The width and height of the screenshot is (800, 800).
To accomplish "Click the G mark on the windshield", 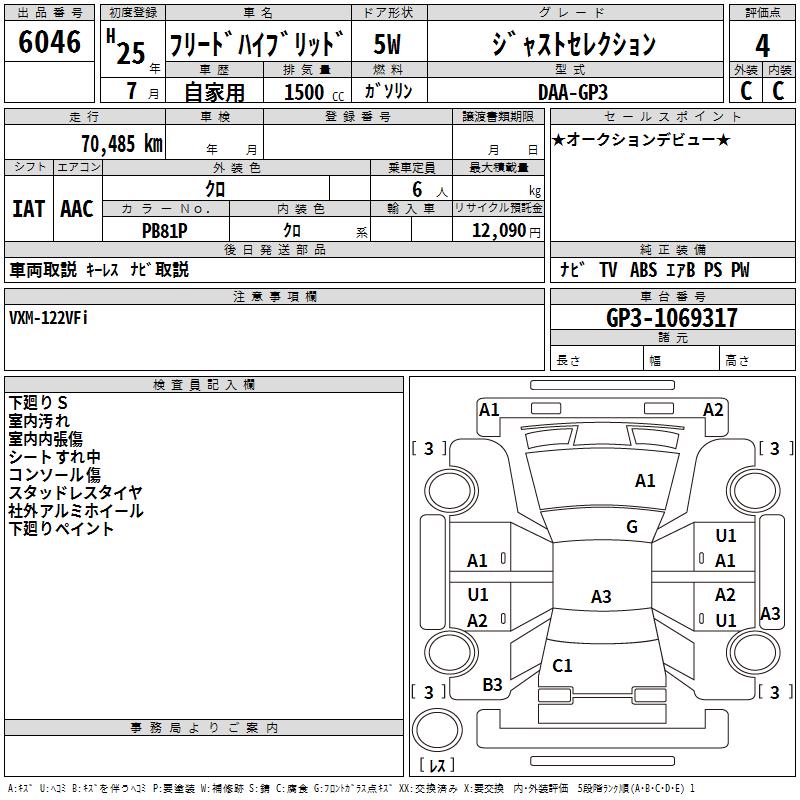I will point(632,527).
